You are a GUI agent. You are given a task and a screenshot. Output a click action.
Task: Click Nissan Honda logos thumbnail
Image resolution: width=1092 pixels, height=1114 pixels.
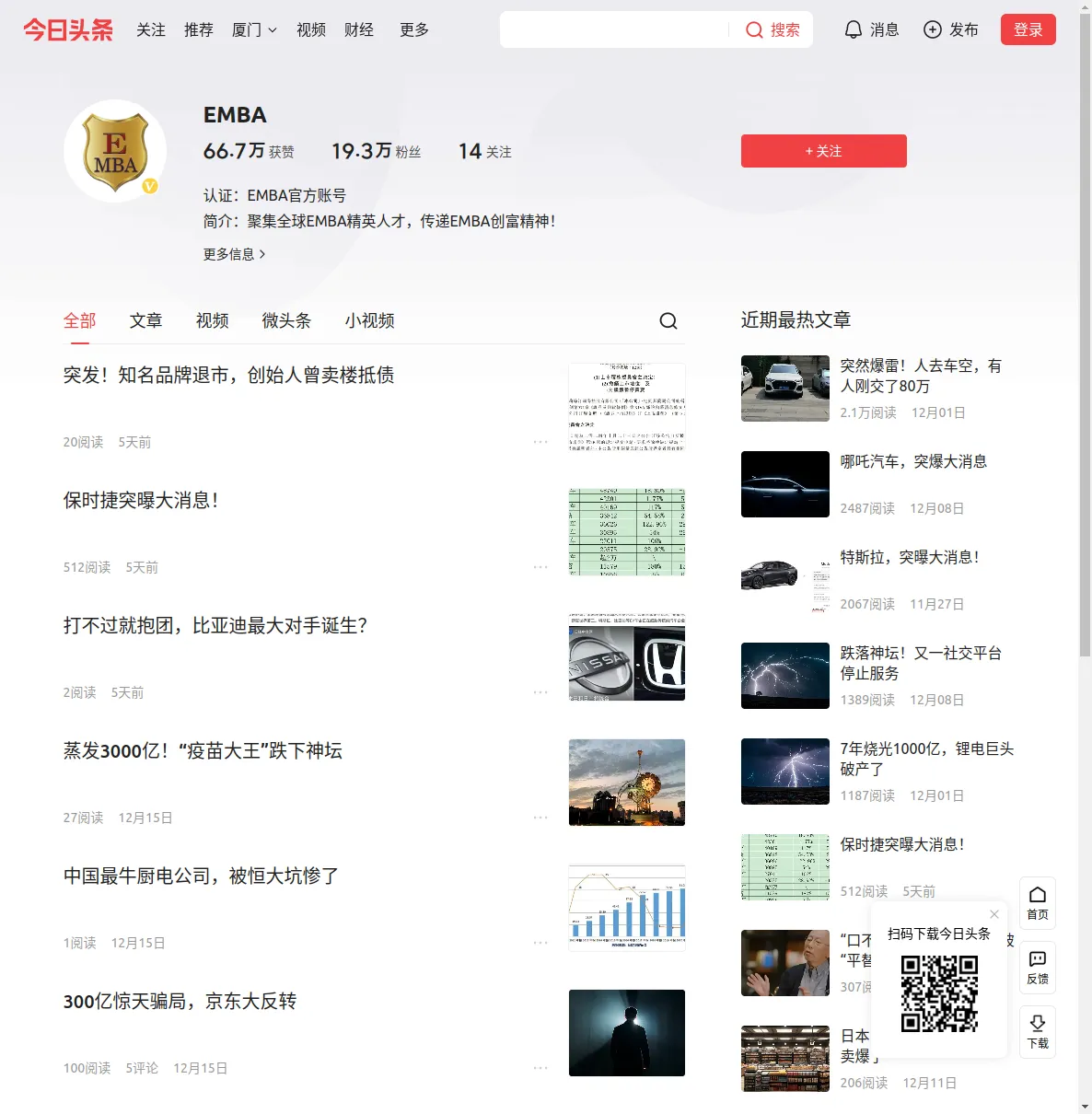point(627,657)
